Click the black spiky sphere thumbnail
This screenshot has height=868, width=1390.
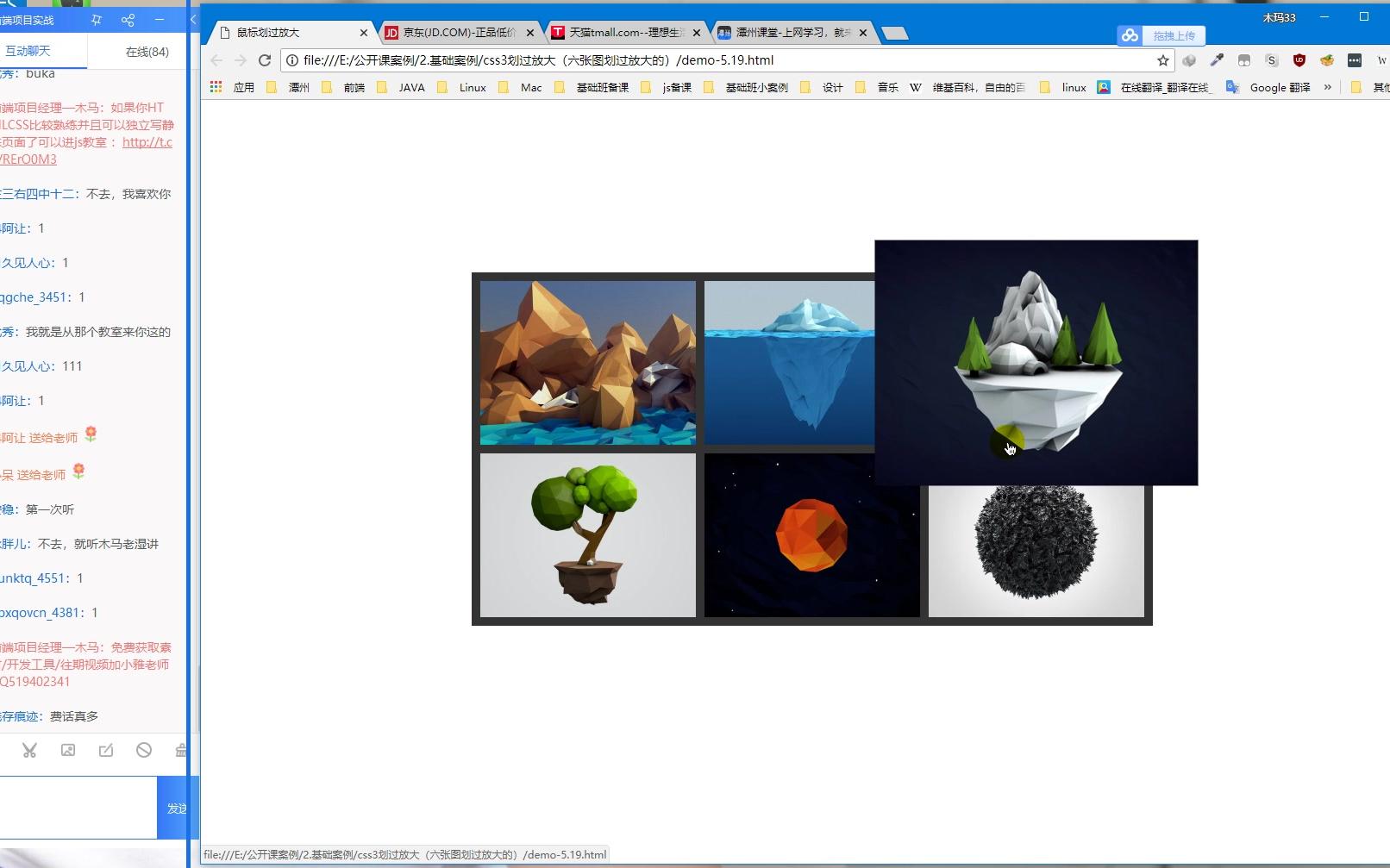(1036, 552)
